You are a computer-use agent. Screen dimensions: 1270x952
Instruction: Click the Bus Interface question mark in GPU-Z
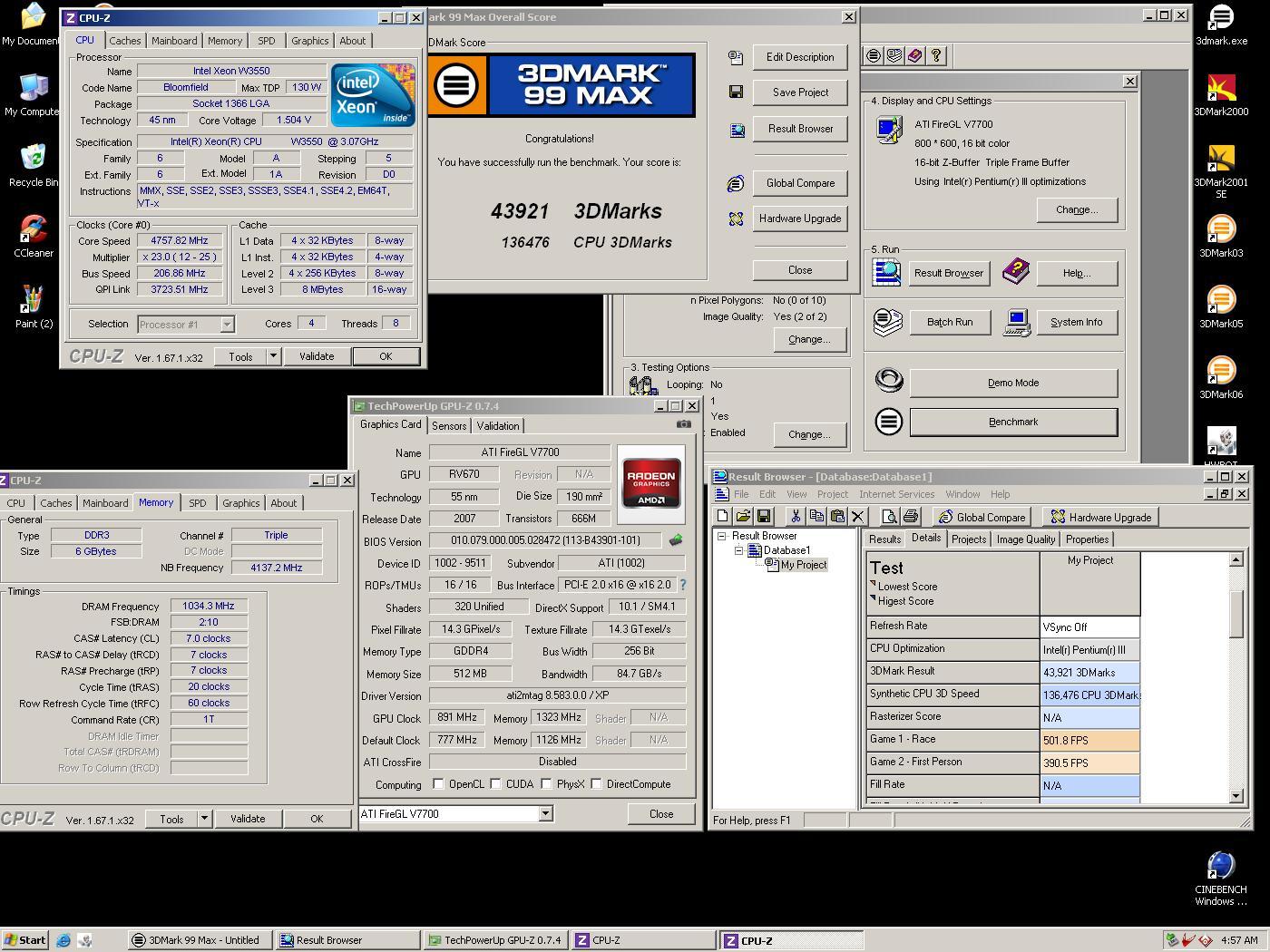[x=683, y=585]
